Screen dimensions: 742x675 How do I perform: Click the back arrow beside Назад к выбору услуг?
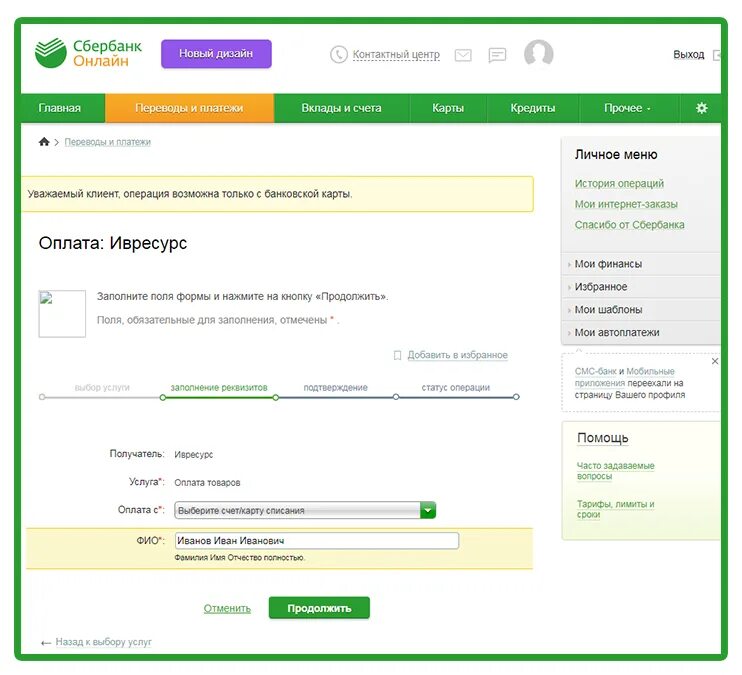pos(46,643)
